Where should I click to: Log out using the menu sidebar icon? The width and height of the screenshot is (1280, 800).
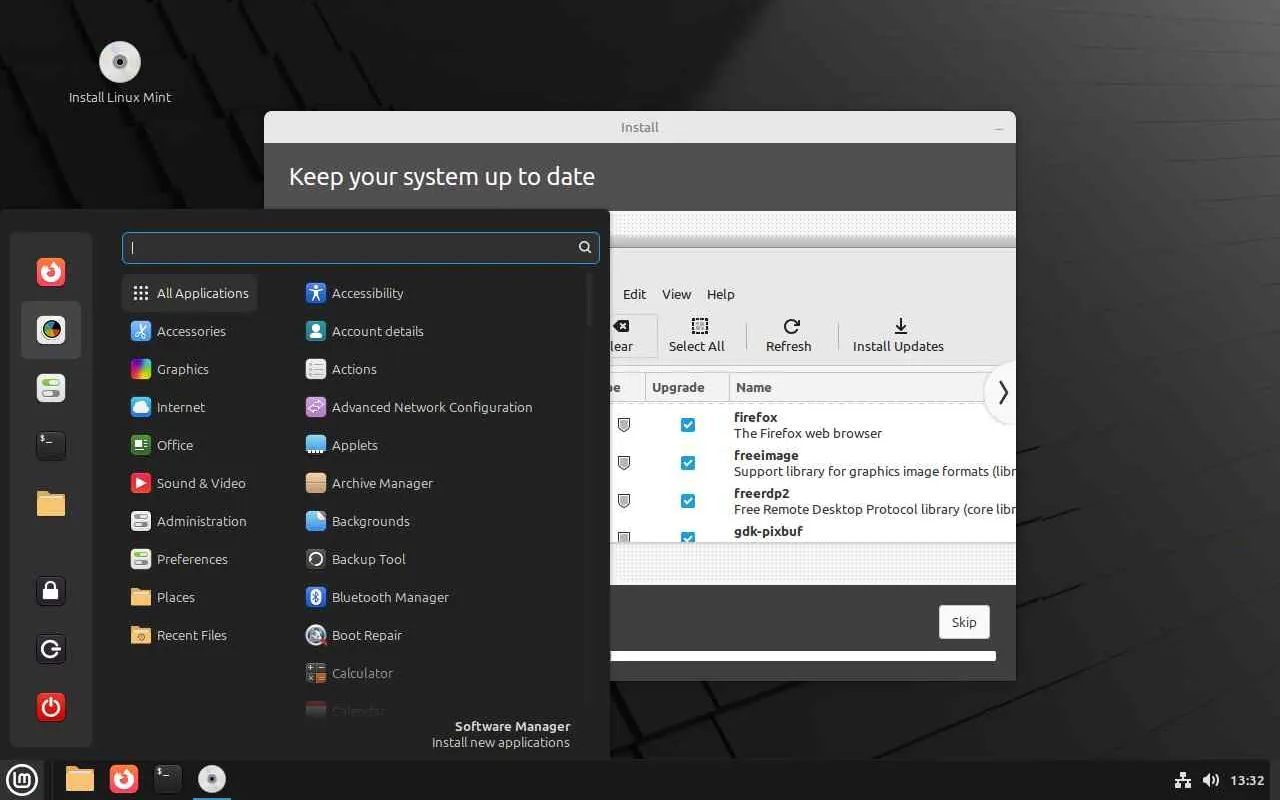pyautogui.click(x=51, y=649)
